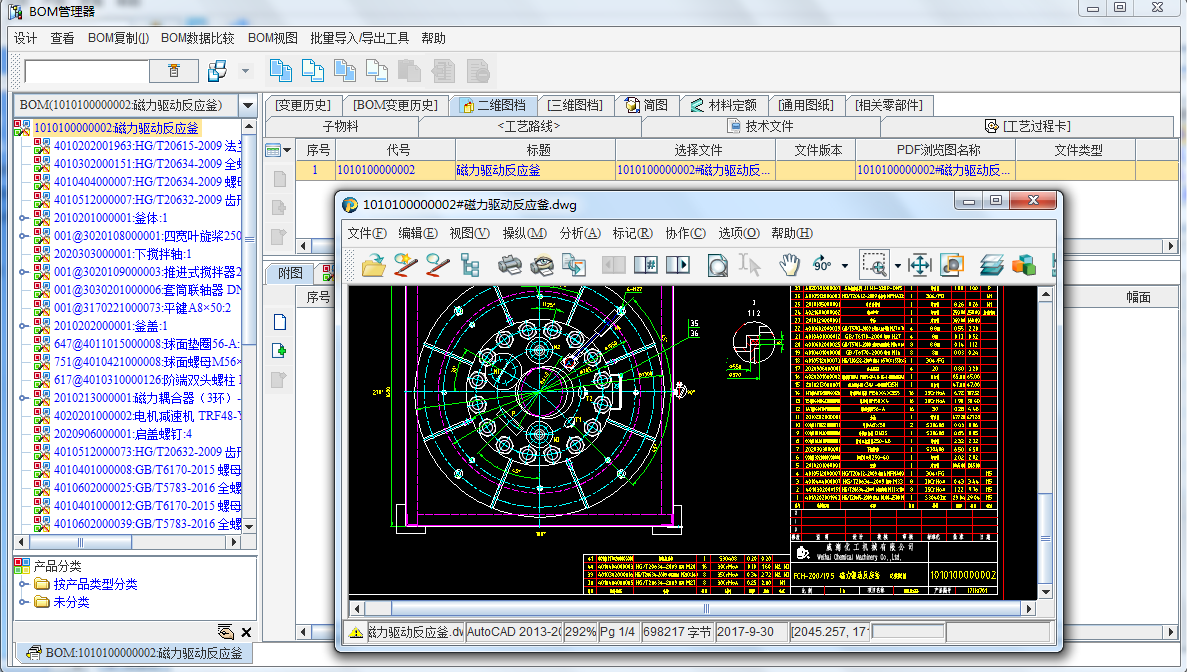Click the first blue copy icon in BOM toolbar
The image size is (1187, 672).
click(x=281, y=71)
